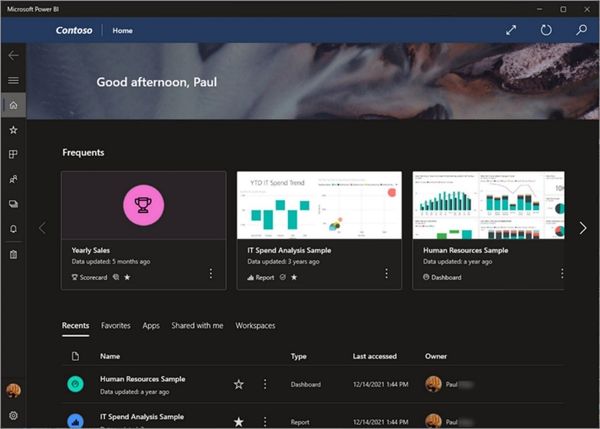Click 'Report' type cell in IT Spend row
The height and width of the screenshot is (429, 600).
point(300,422)
